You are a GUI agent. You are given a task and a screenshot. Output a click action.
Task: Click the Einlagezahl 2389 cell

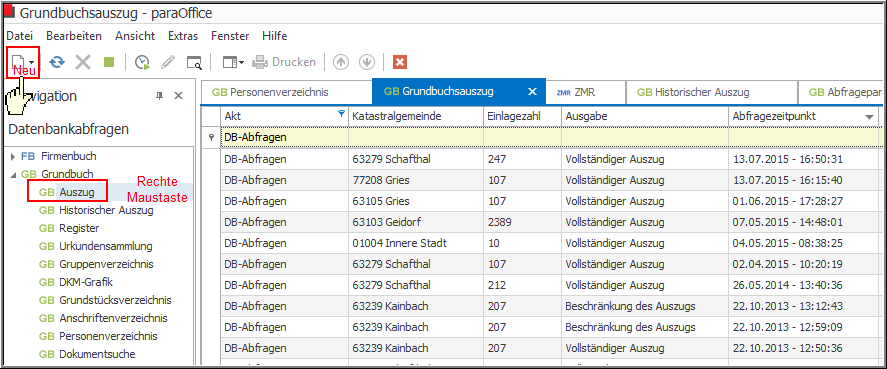point(522,222)
